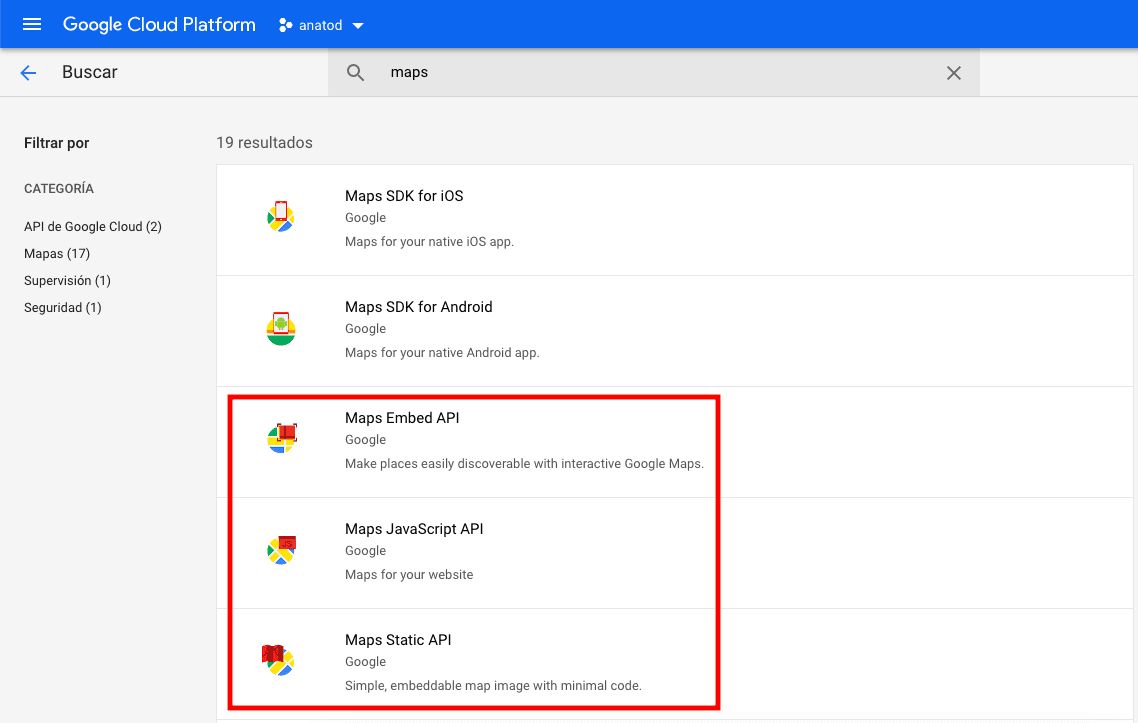Open the Maps SDK for iOS result
The image size is (1138, 723).
(x=404, y=196)
